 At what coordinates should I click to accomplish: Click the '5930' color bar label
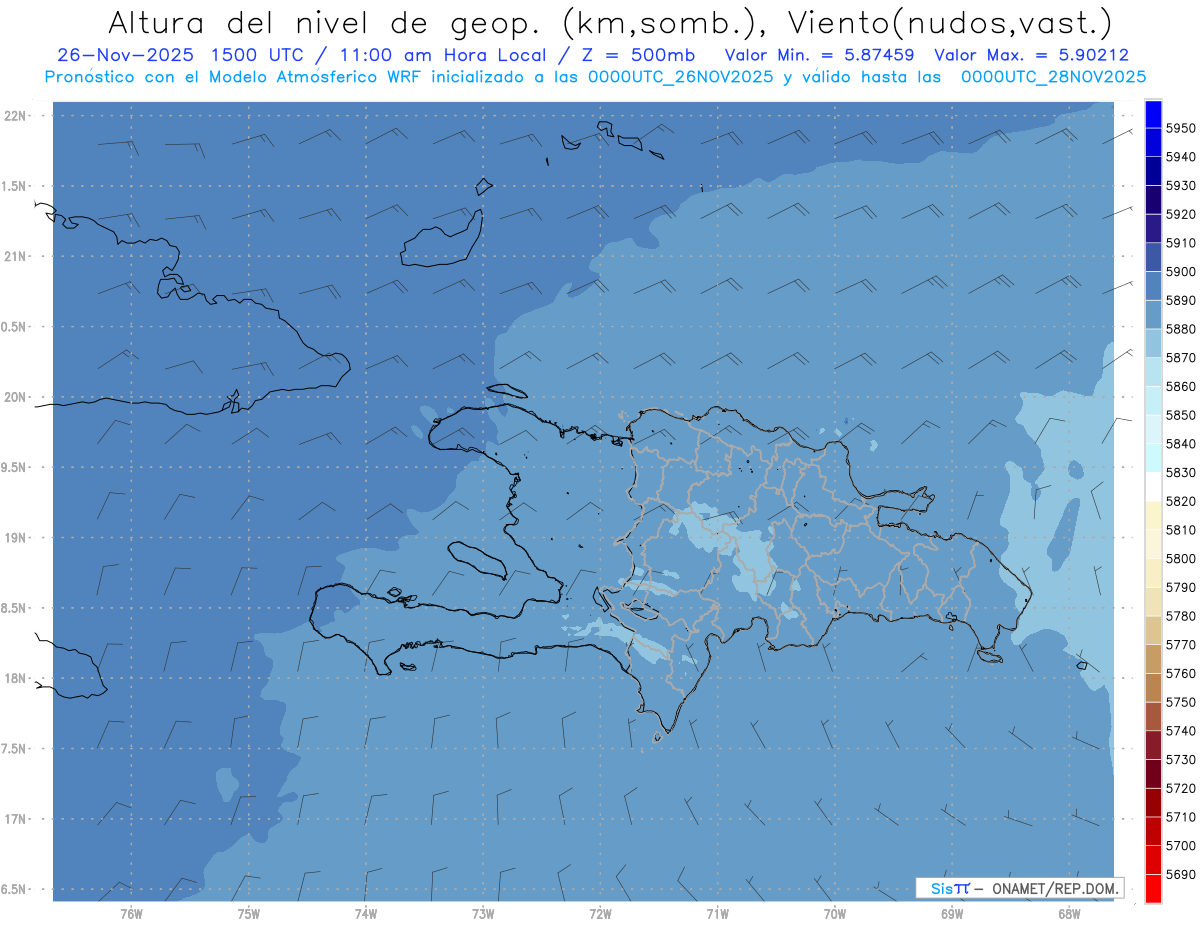(x=1181, y=186)
